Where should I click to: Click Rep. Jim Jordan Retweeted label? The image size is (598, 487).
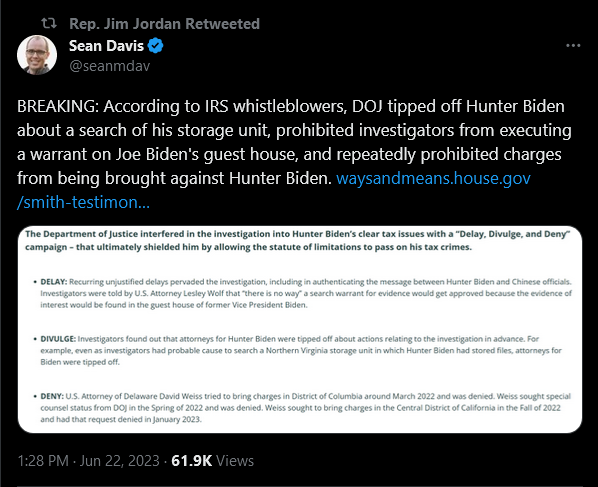pos(164,24)
